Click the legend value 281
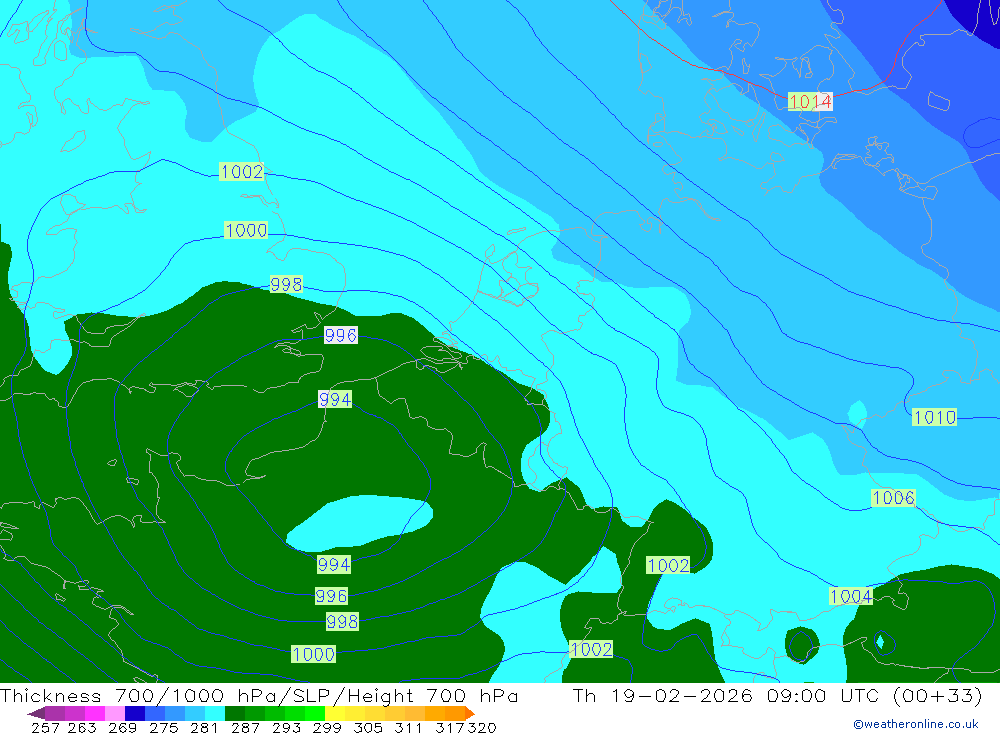Screen dimensions: 1000x733 pyautogui.click(x=204, y=727)
